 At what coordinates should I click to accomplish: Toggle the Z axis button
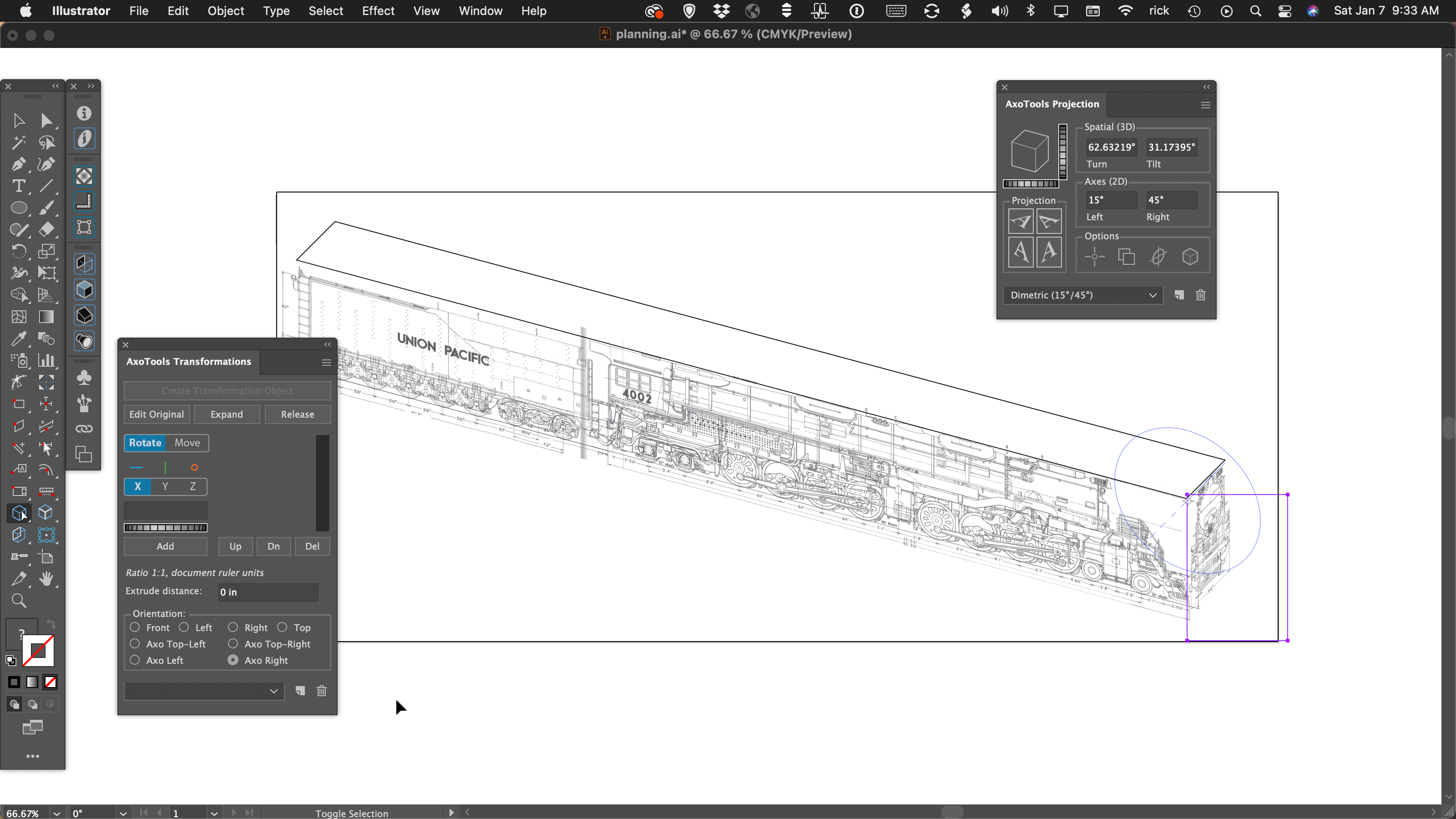pos(193,486)
